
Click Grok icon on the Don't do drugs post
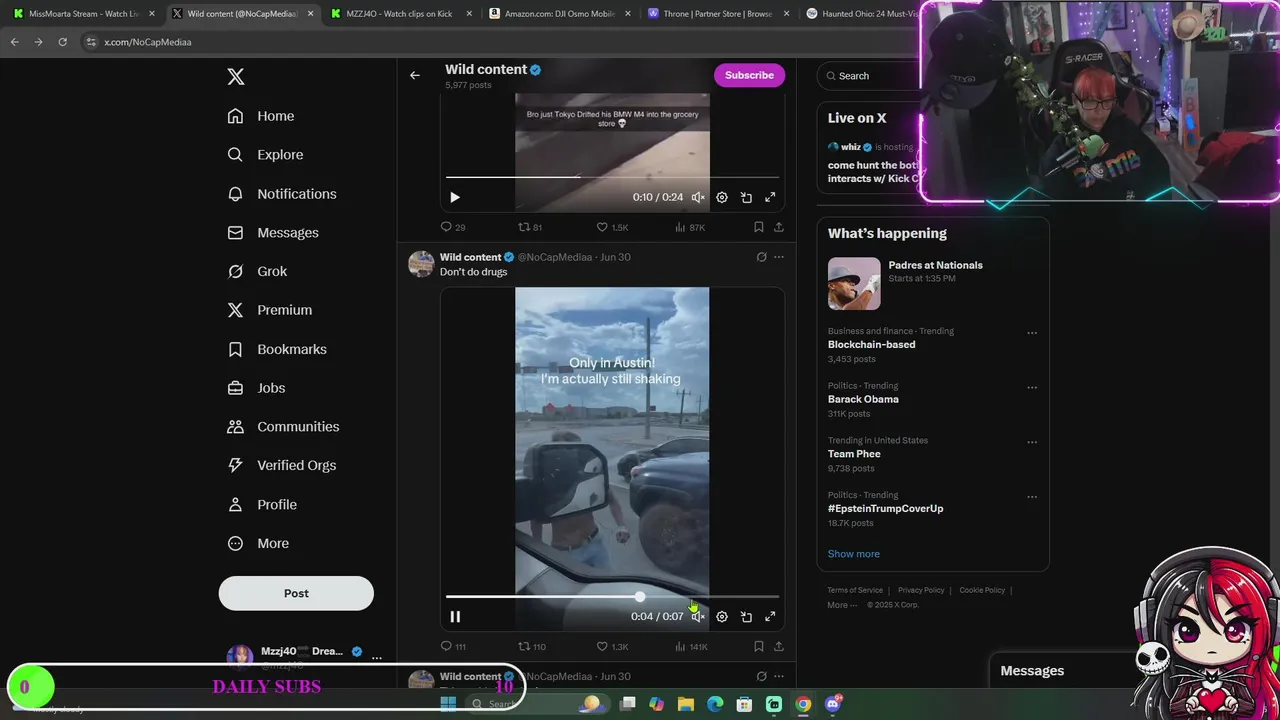click(x=761, y=257)
